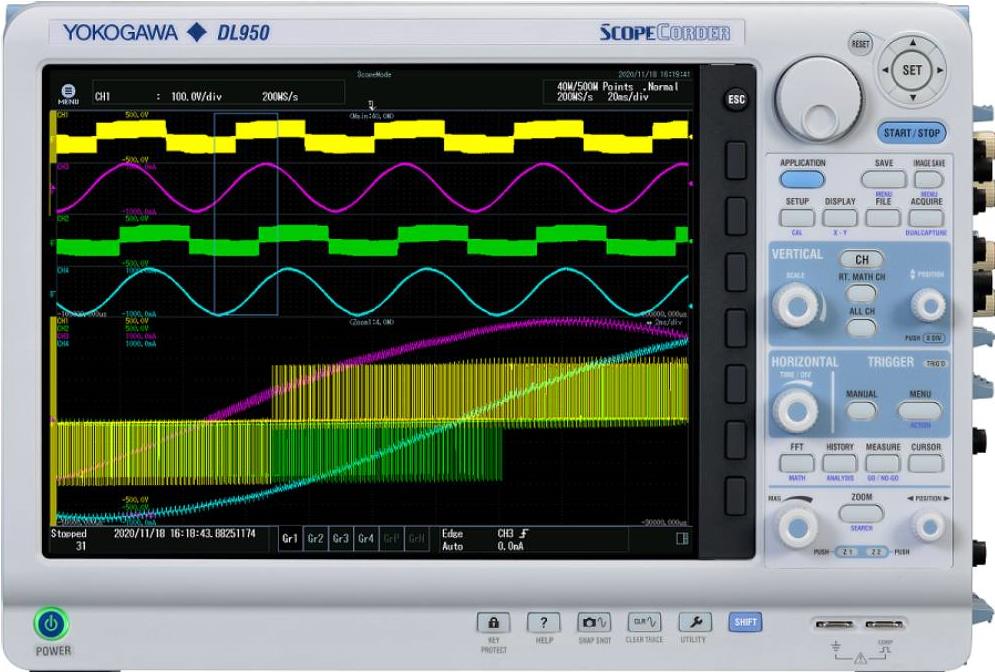The width and height of the screenshot is (995, 672).
Task: Click the VERTICAL SCALE knob
Action: click(796, 306)
